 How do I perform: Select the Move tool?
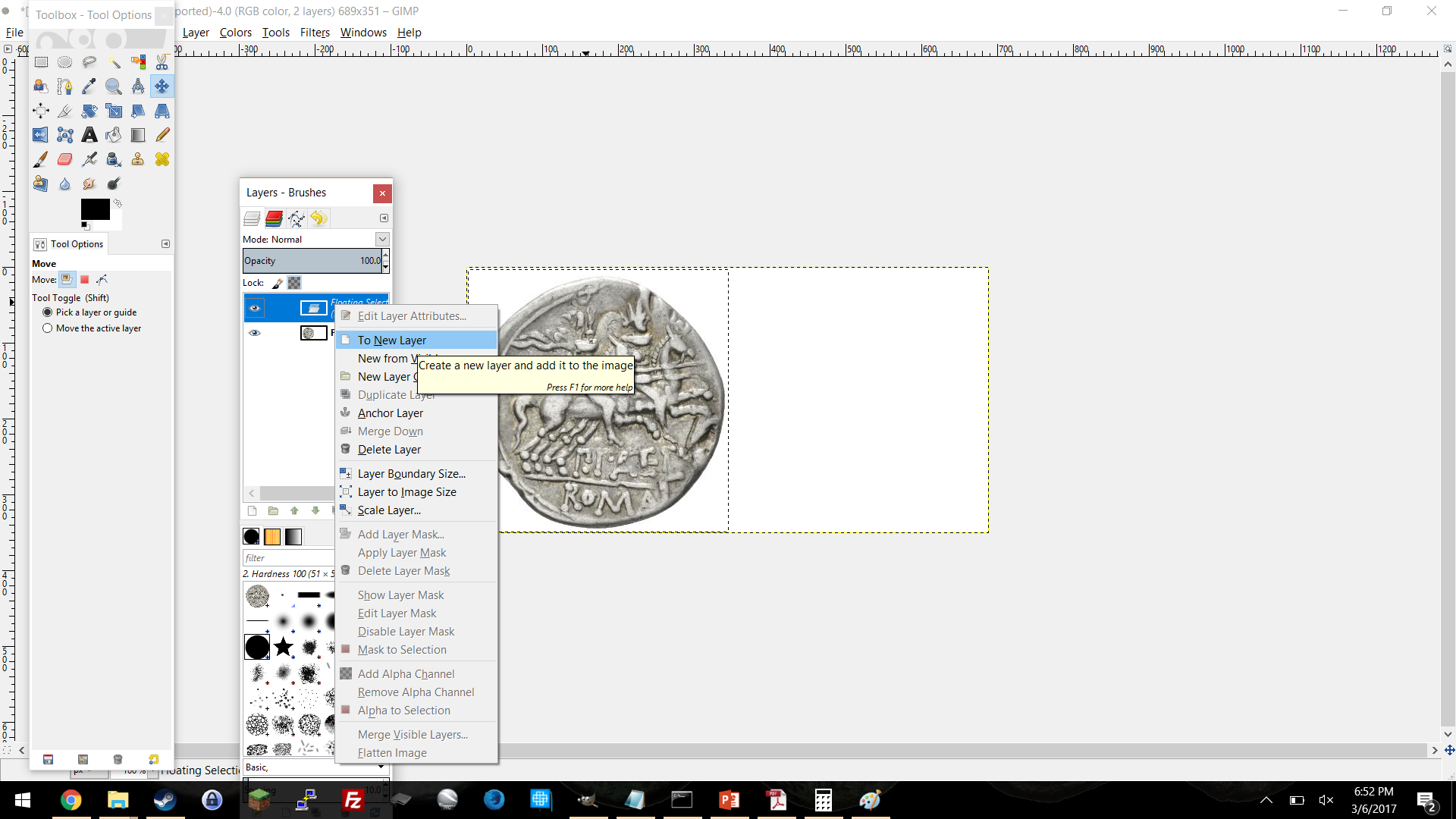(162, 86)
